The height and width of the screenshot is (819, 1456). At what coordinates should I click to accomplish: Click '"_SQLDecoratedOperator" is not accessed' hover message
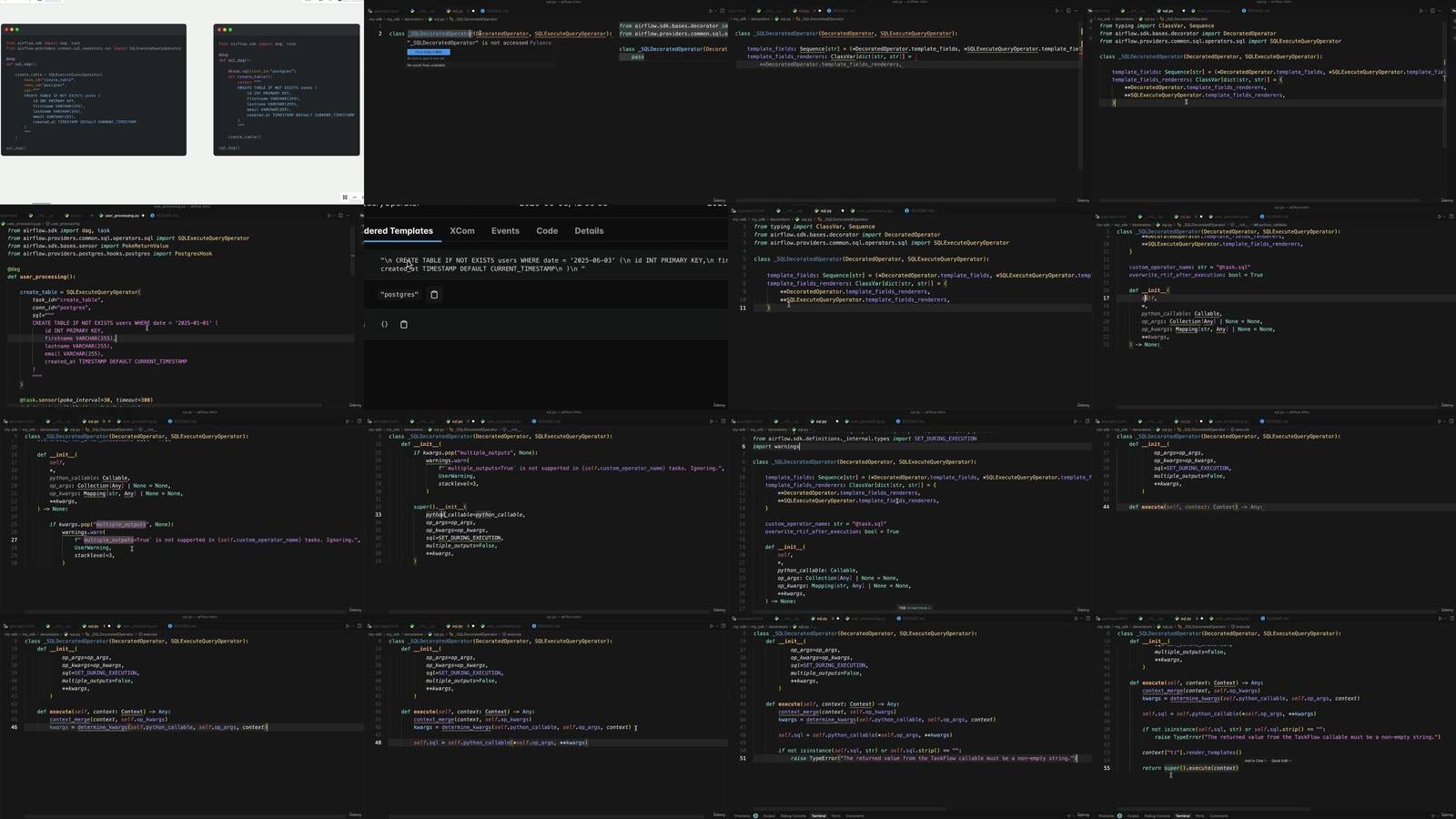(467, 43)
